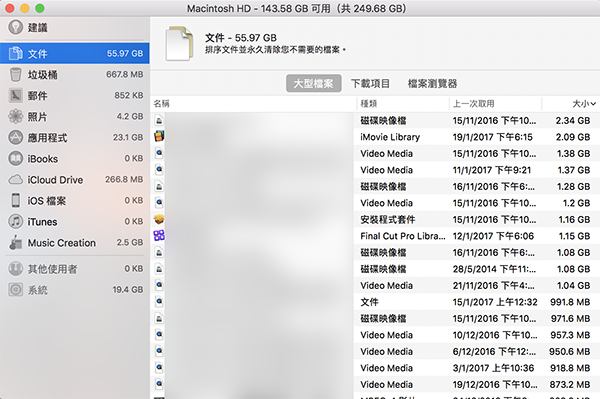Click the 垃圾桶 trash can icon
This screenshot has height=399, width=600.
15,74
